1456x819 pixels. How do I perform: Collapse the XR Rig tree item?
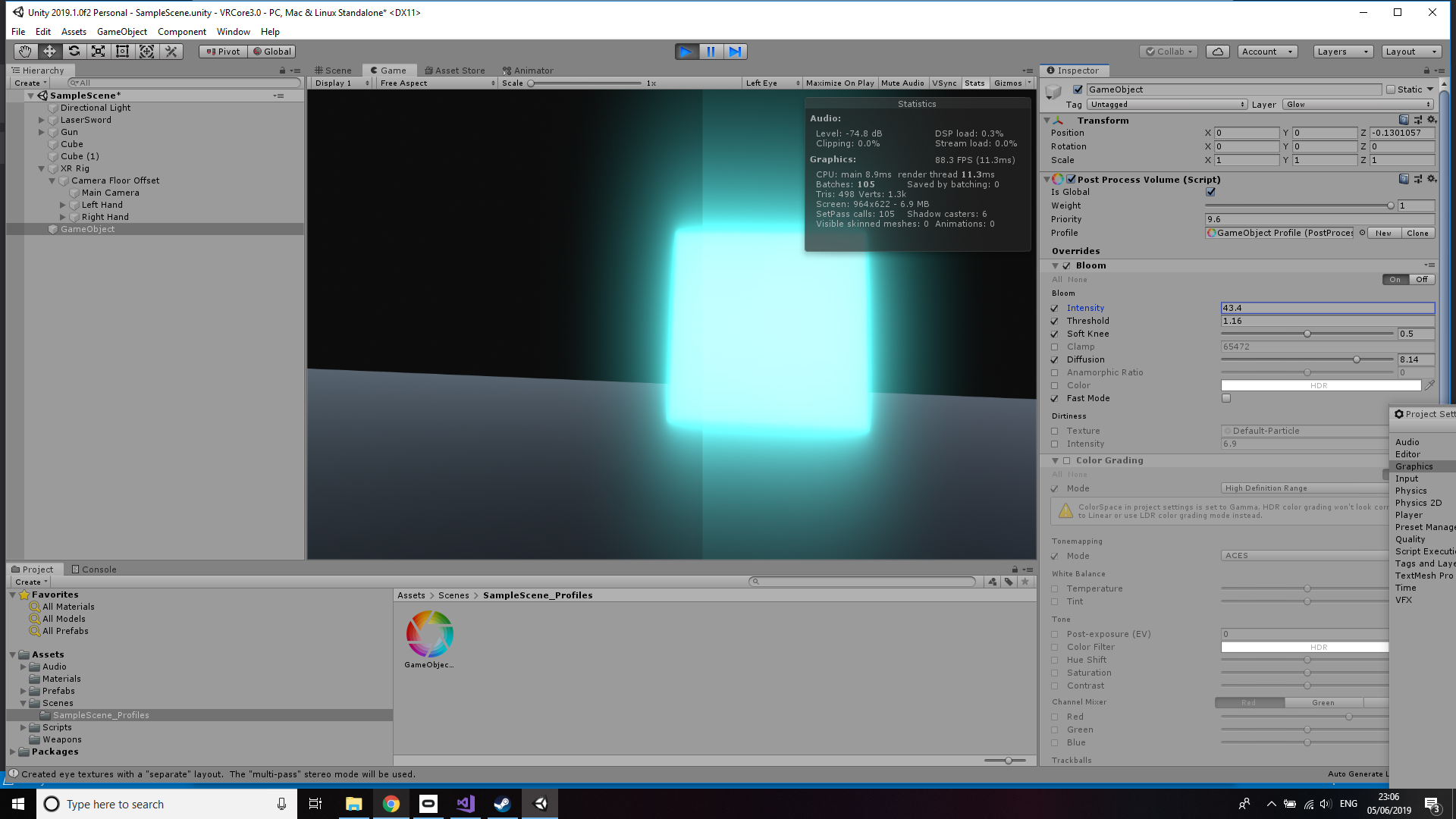tap(42, 168)
